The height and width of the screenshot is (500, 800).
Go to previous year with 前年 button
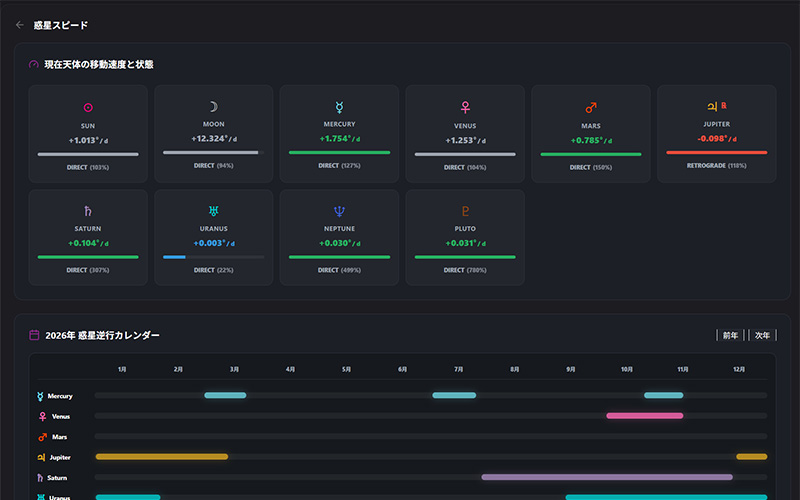730,335
